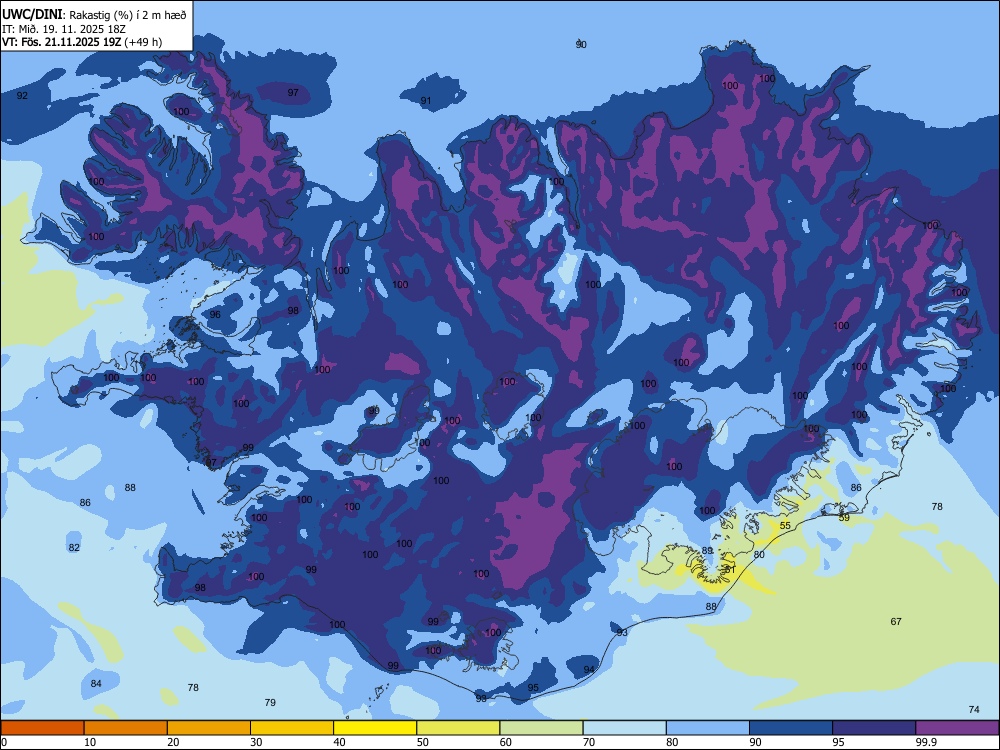1000x750 pixels.
Task: Click the 'VT: Fös. 21.11.2025 19Z (+49 h)' line
Action: pos(82,42)
